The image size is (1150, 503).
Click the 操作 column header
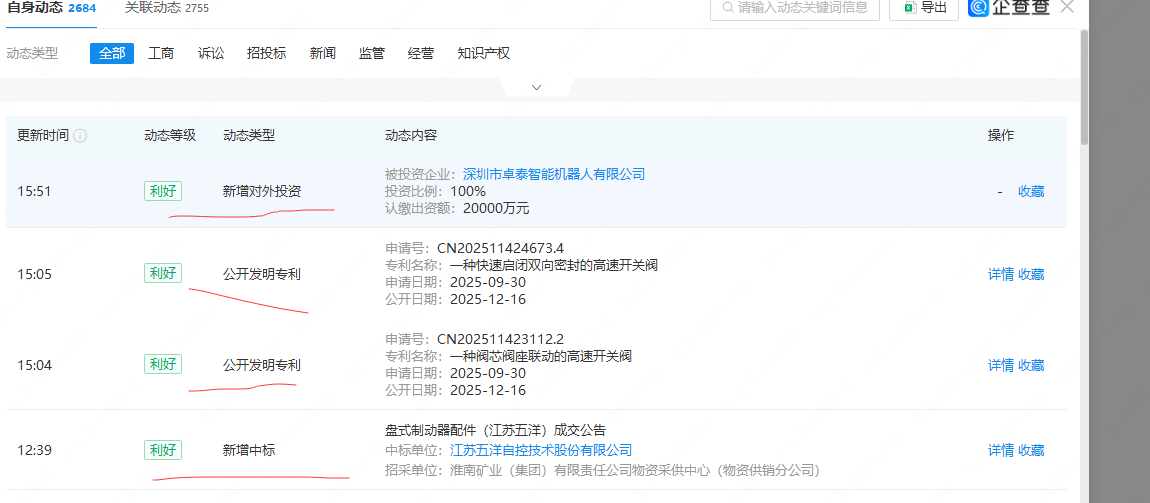pos(1001,136)
